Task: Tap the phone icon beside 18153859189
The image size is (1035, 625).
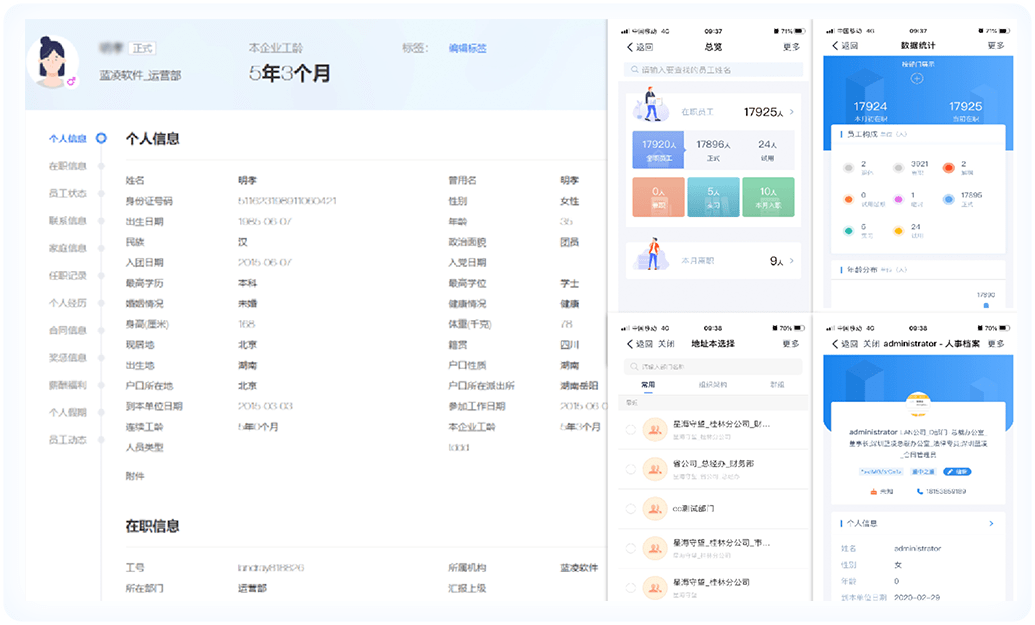Action: 919,491
